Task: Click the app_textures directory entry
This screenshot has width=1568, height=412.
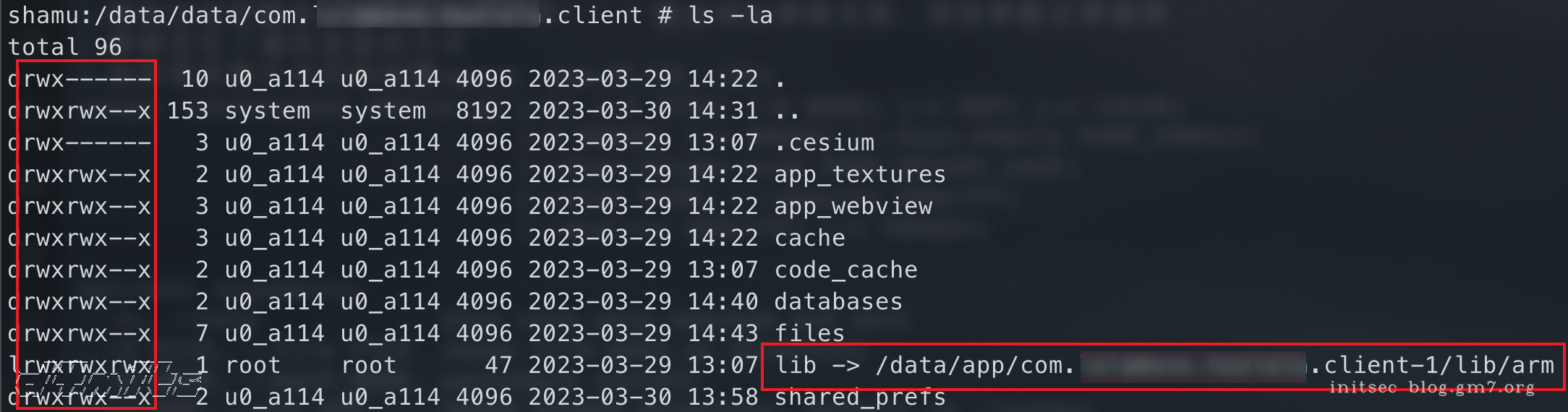Action: [x=859, y=175]
